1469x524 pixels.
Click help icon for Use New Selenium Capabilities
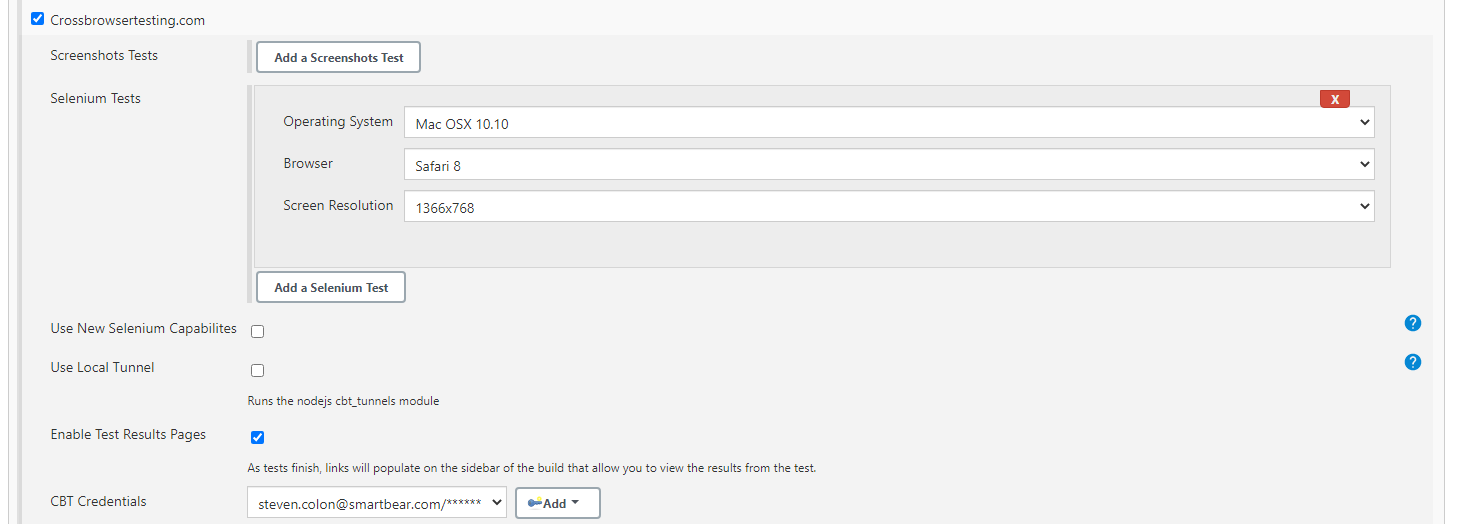(x=1412, y=323)
